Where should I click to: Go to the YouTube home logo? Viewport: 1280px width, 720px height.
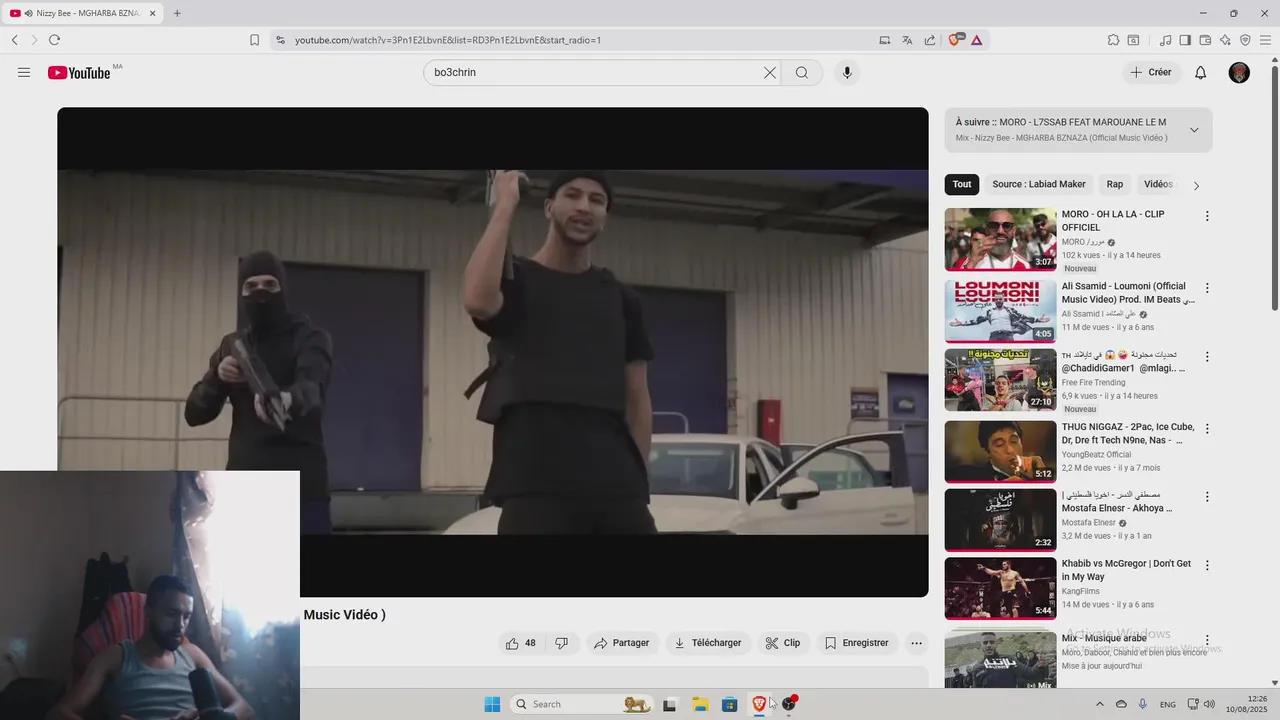(x=79, y=72)
